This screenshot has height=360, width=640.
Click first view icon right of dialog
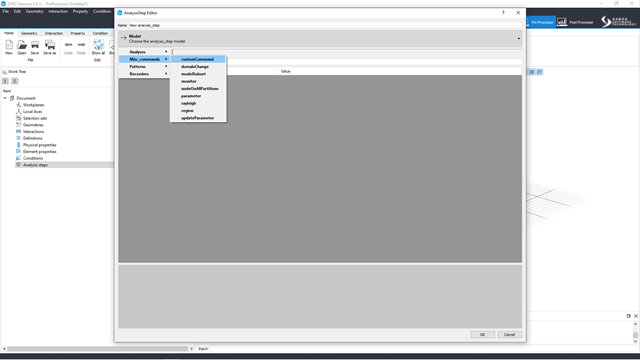[x=531, y=72]
